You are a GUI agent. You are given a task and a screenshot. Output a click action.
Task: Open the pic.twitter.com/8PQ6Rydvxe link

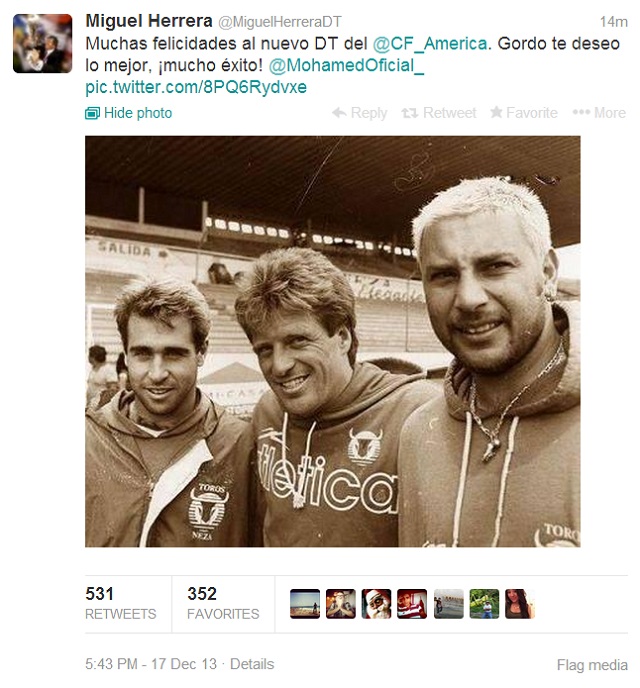[x=196, y=87]
